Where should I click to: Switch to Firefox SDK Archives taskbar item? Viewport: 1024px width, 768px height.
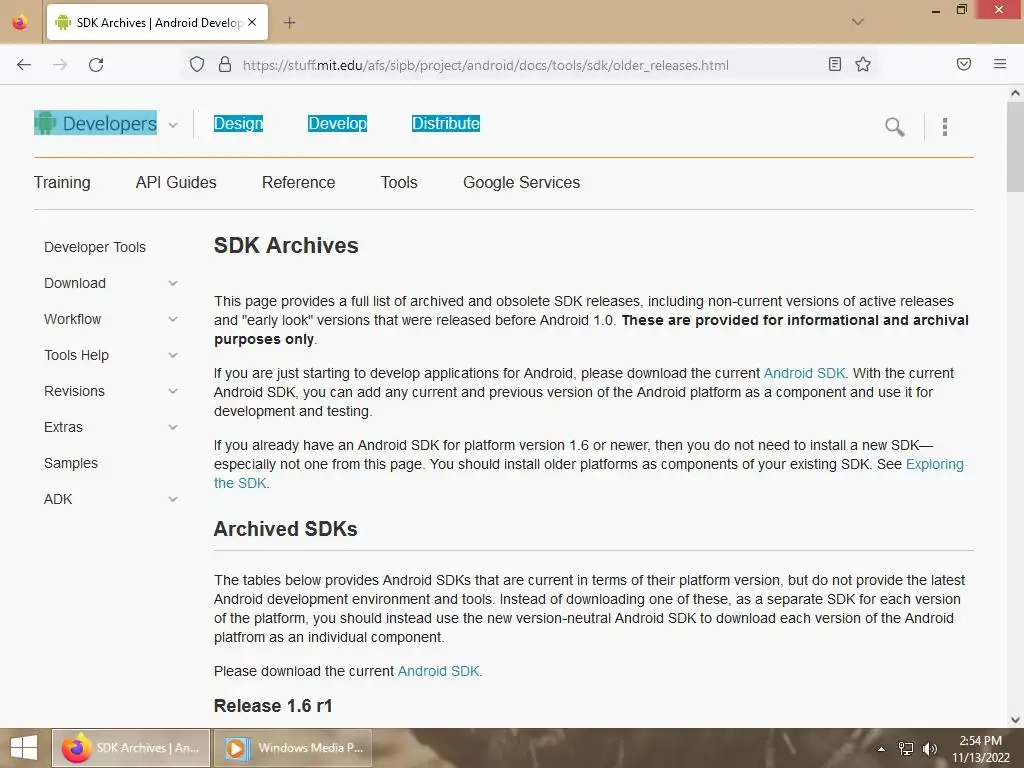[x=131, y=748]
